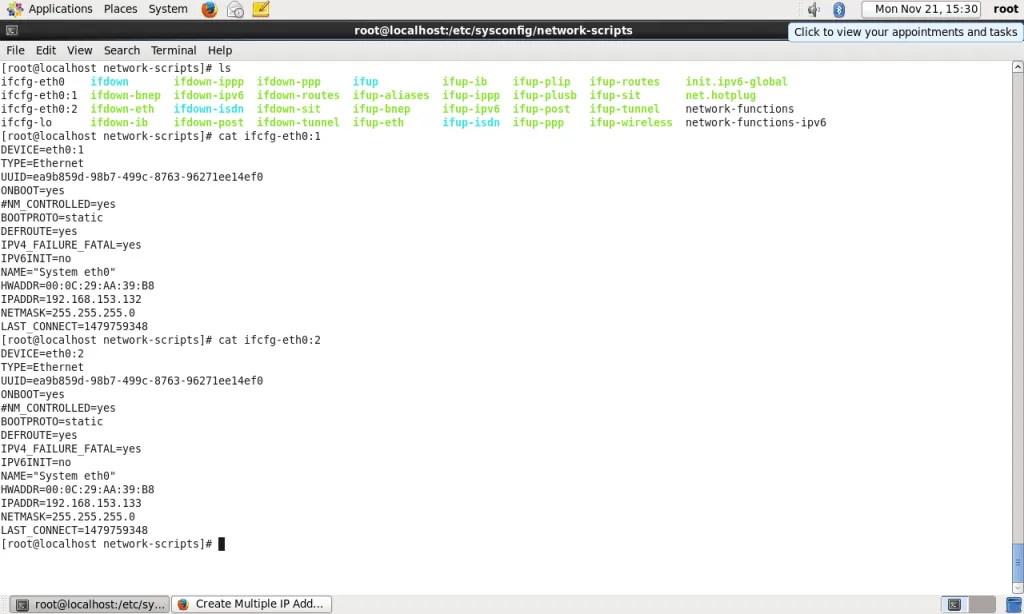Open the terminal Search menu
This screenshot has width=1024, height=614.
click(x=121, y=50)
